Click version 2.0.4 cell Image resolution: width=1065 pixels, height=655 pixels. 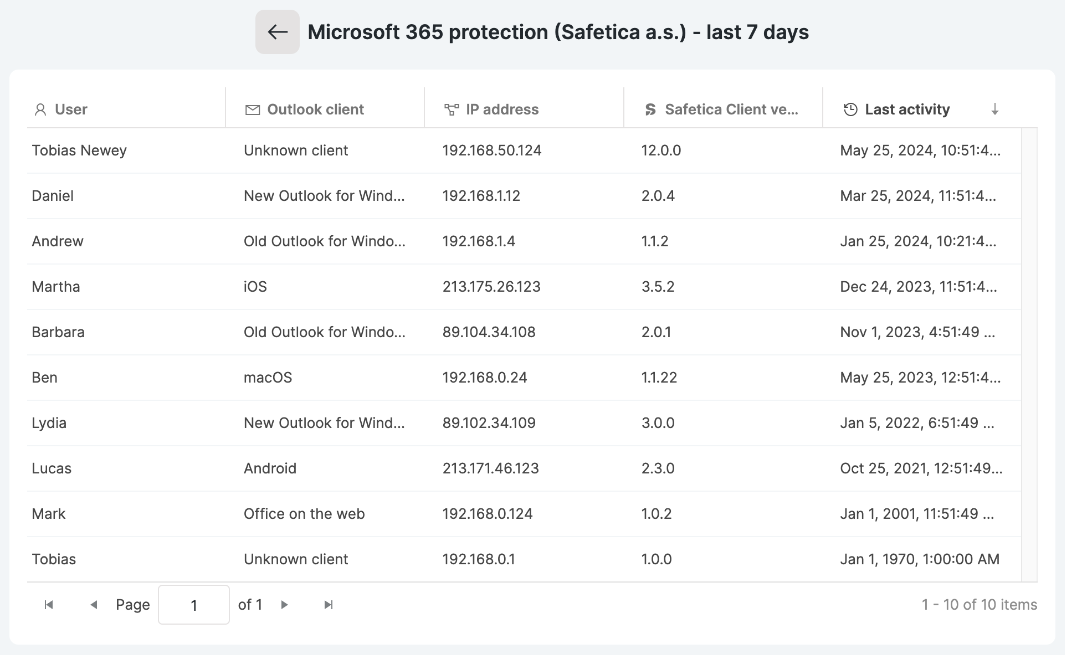point(658,196)
